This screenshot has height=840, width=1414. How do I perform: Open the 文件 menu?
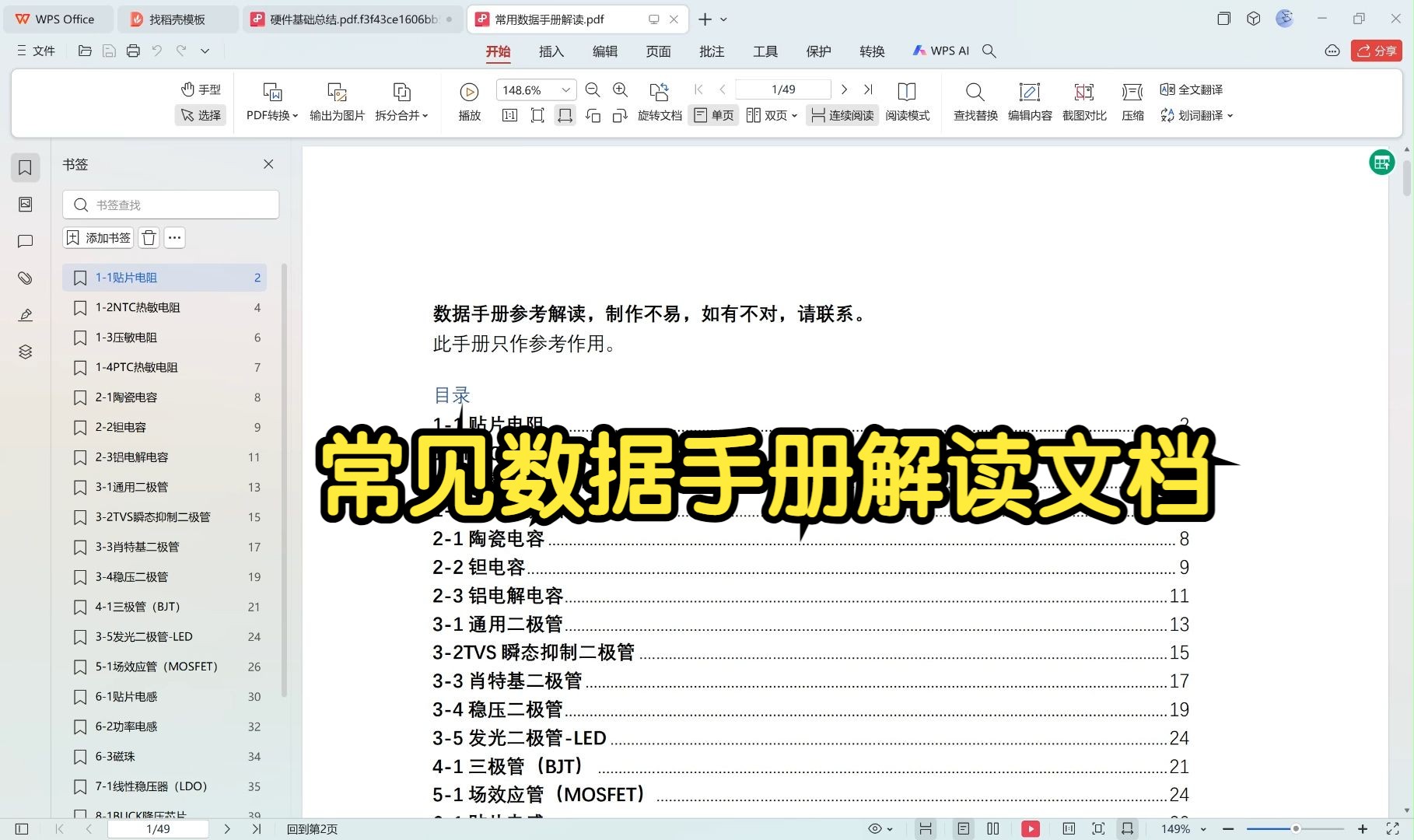click(36, 51)
